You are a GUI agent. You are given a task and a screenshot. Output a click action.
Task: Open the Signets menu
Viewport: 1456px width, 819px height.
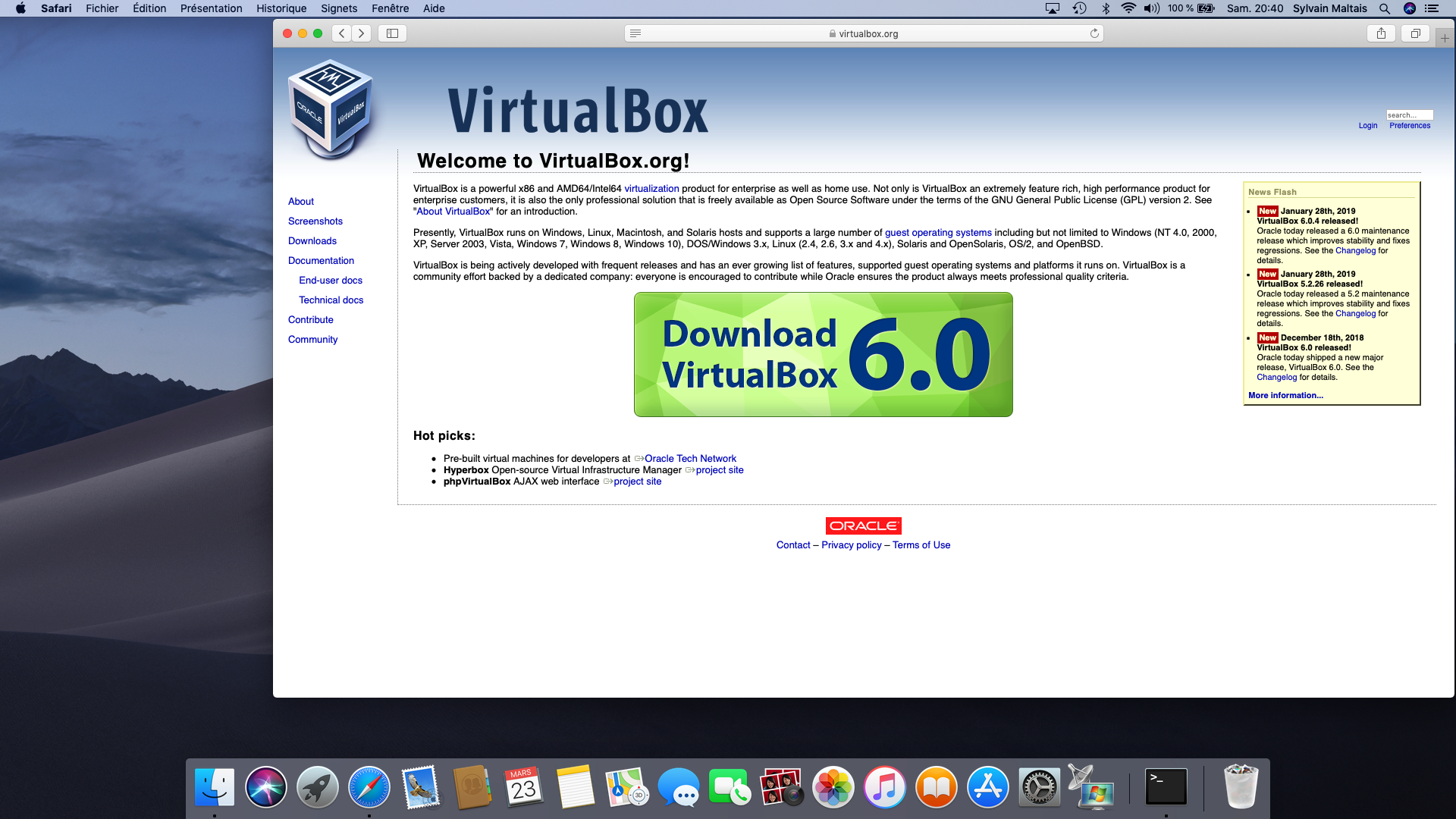(x=339, y=8)
